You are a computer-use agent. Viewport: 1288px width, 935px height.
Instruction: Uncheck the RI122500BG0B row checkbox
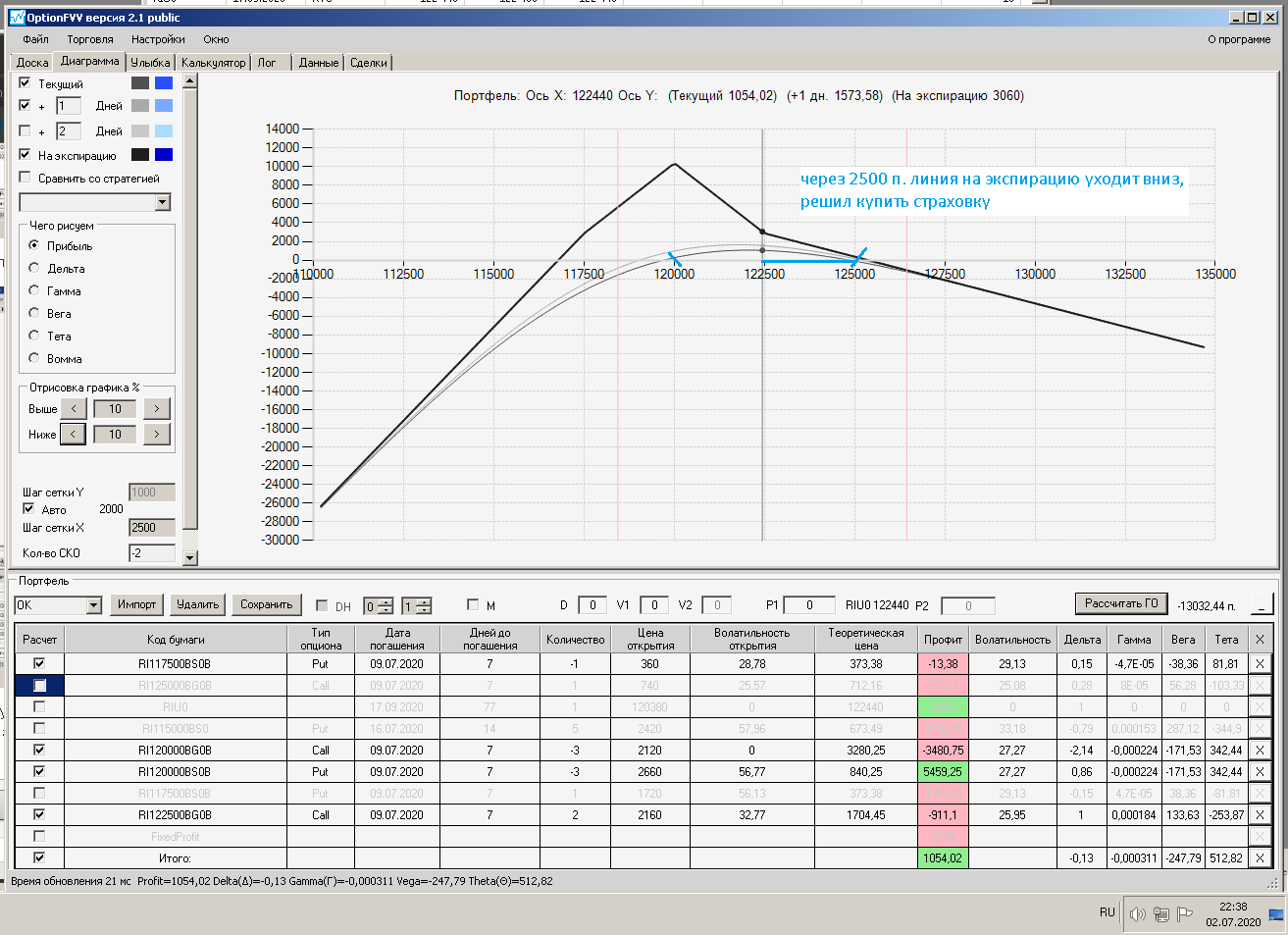coord(39,814)
